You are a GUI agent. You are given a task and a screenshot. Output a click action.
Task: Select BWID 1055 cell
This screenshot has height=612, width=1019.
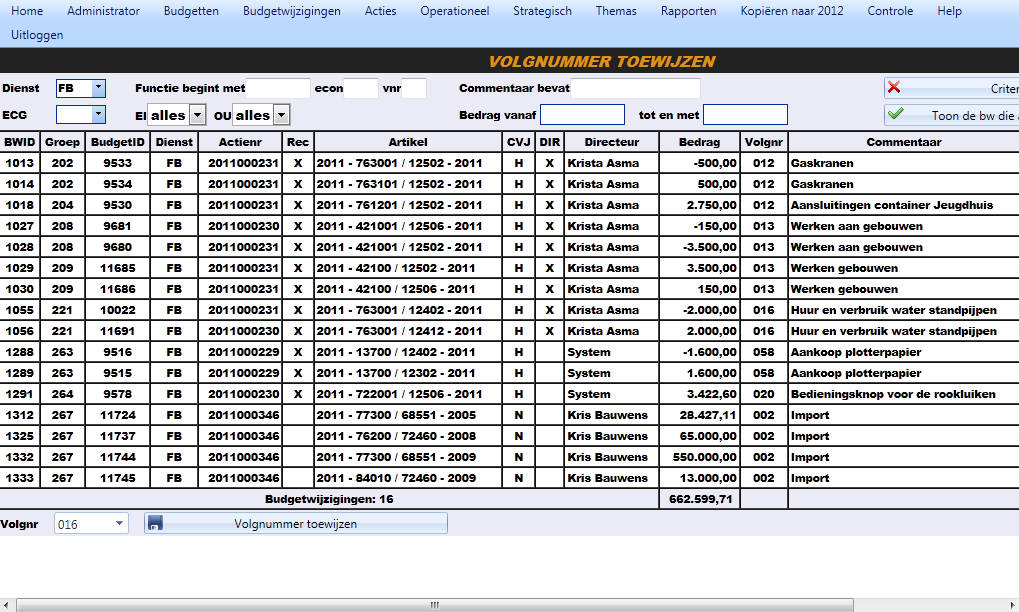(x=19, y=310)
